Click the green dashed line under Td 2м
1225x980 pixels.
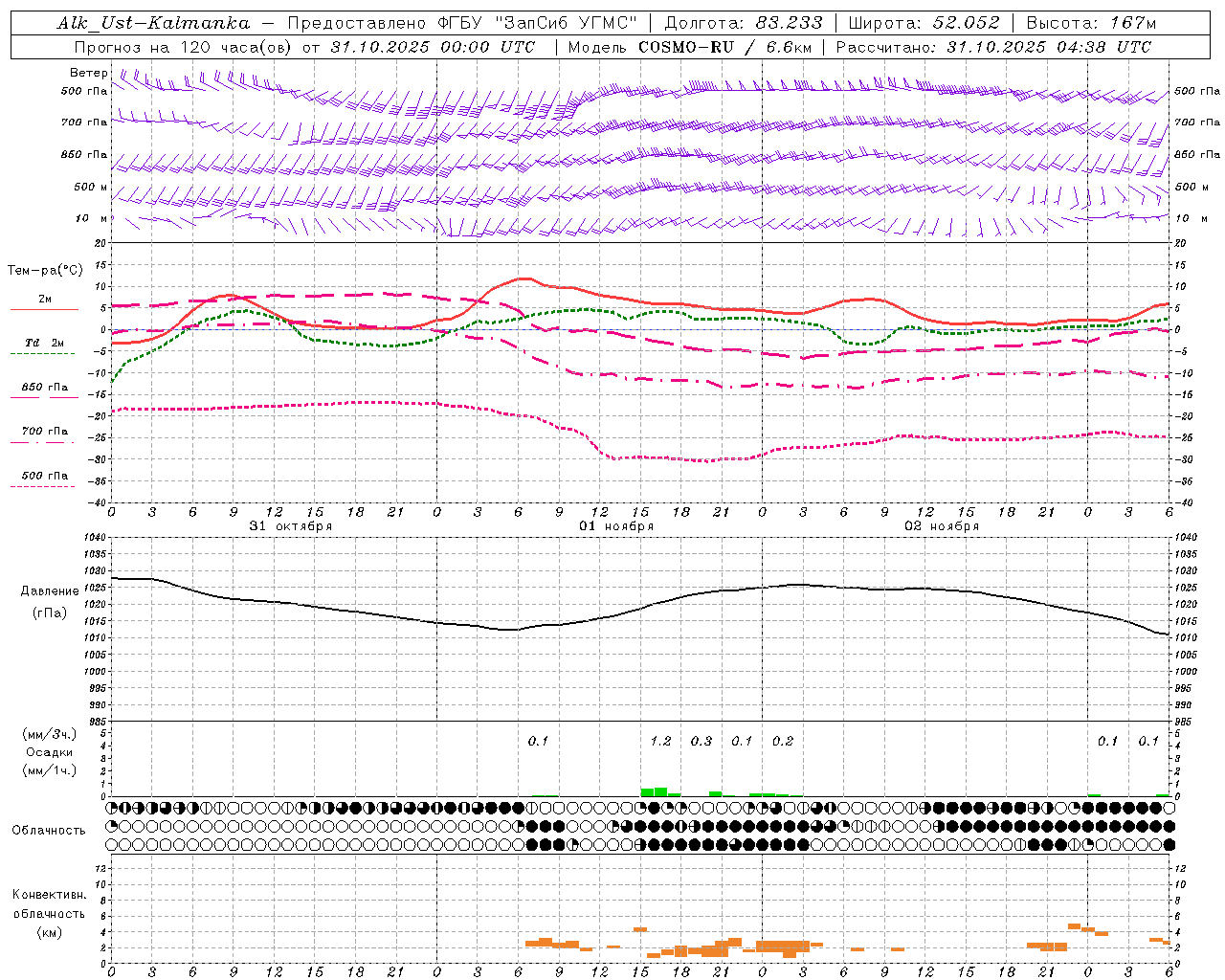tap(42, 354)
